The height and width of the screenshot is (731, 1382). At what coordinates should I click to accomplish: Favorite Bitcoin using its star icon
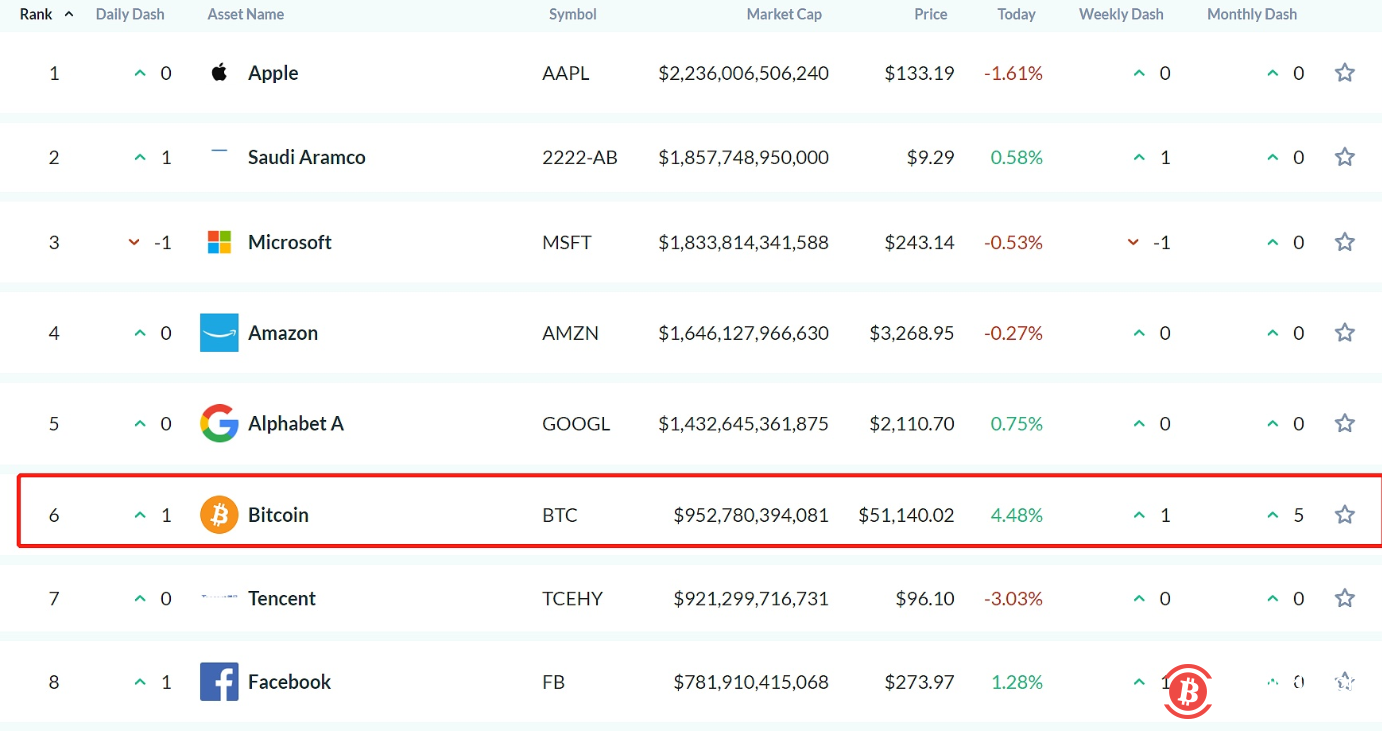click(x=1344, y=513)
